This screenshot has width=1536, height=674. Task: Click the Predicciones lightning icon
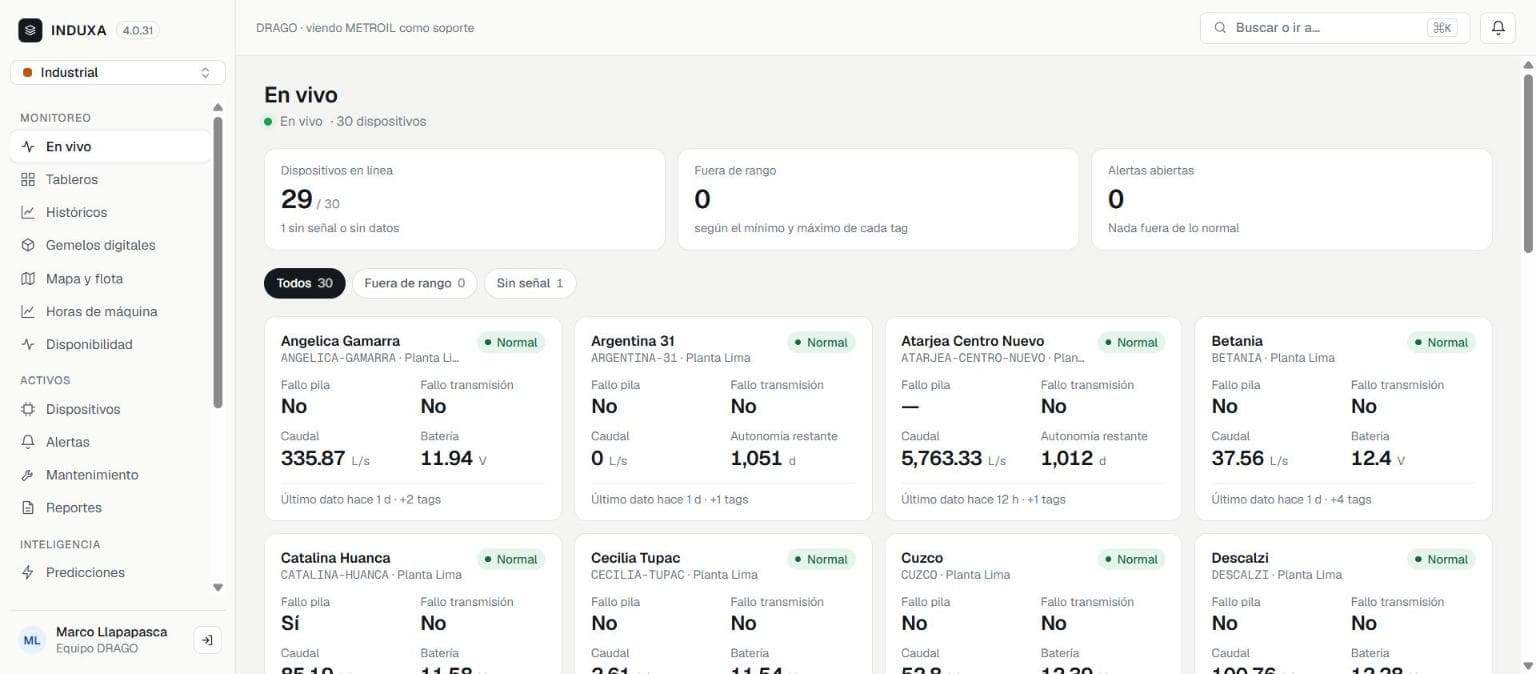coord(28,573)
